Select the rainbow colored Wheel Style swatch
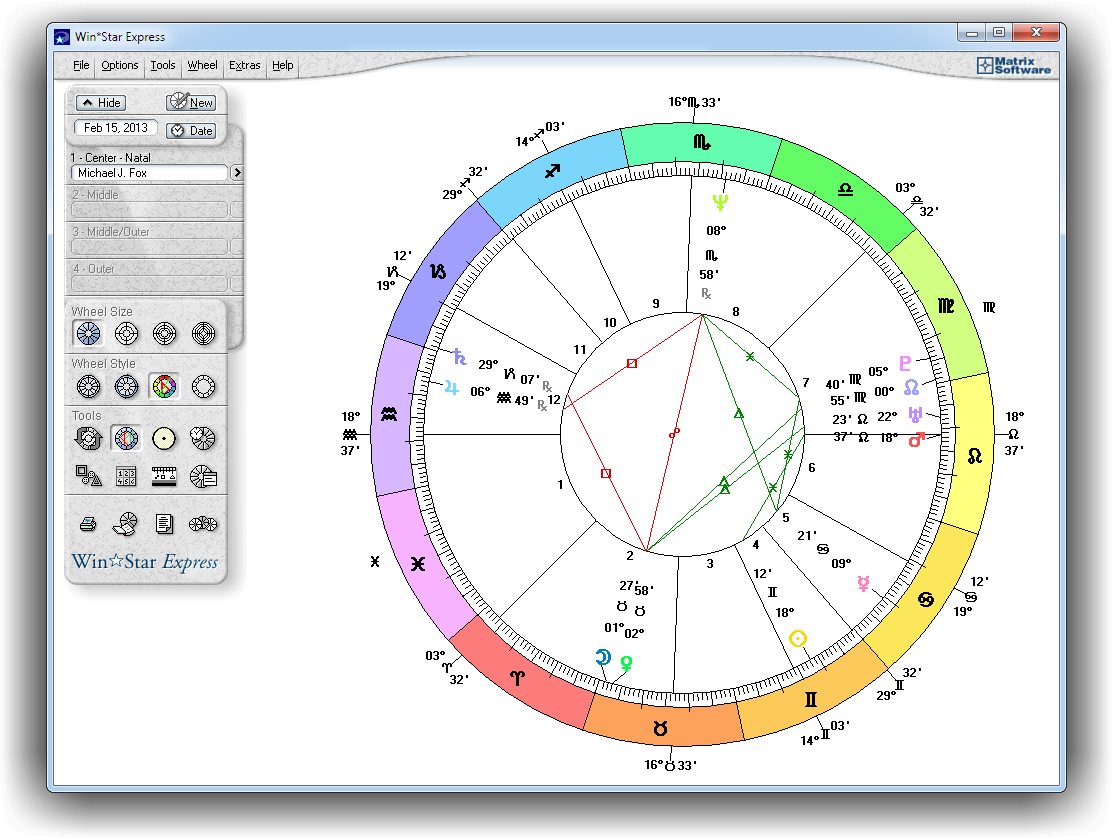Image resolution: width=1112 pixels, height=838 pixels. coord(165,386)
